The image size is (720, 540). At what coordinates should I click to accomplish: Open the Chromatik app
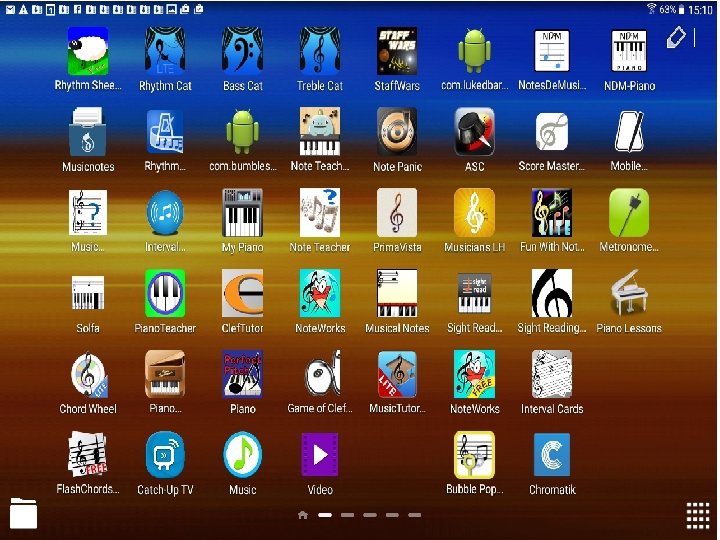(x=551, y=456)
